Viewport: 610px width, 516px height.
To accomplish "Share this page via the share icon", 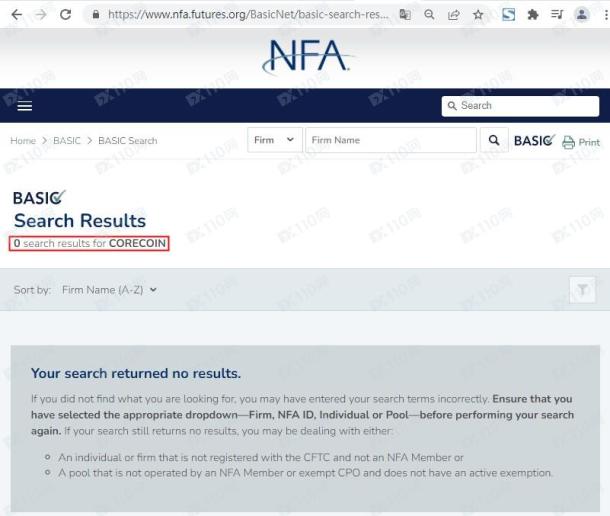I will tap(454, 15).
